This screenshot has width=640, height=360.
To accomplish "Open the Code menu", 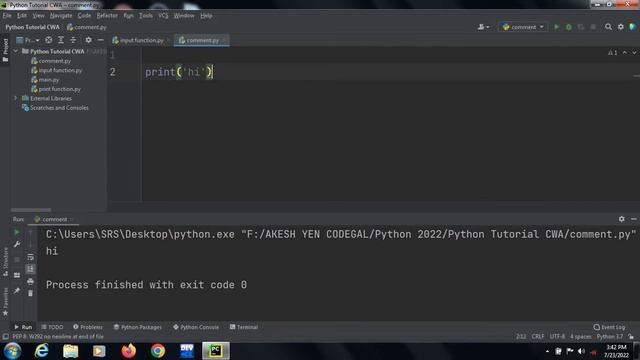I will point(84,16).
